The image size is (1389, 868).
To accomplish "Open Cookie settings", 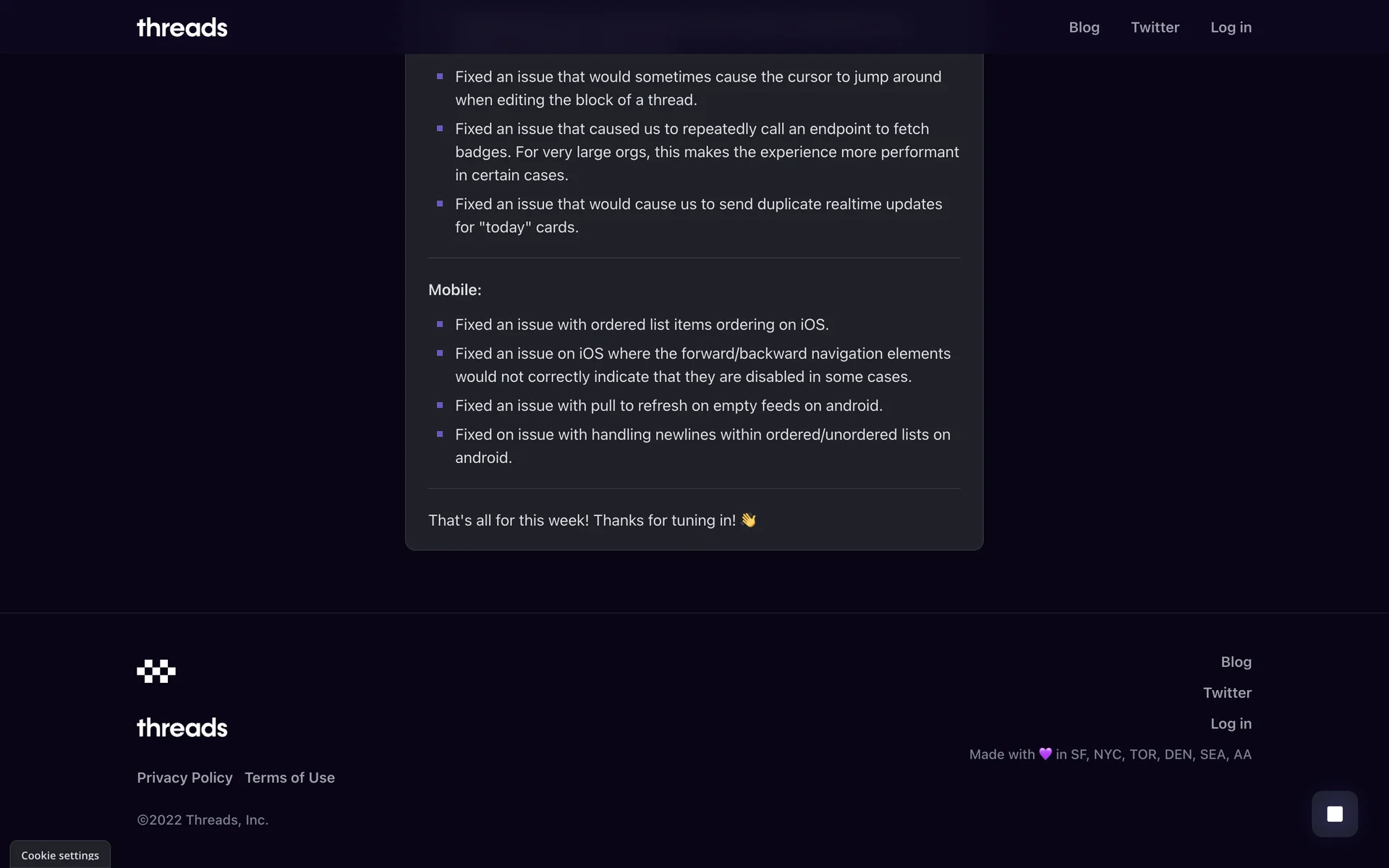I will tap(60, 855).
